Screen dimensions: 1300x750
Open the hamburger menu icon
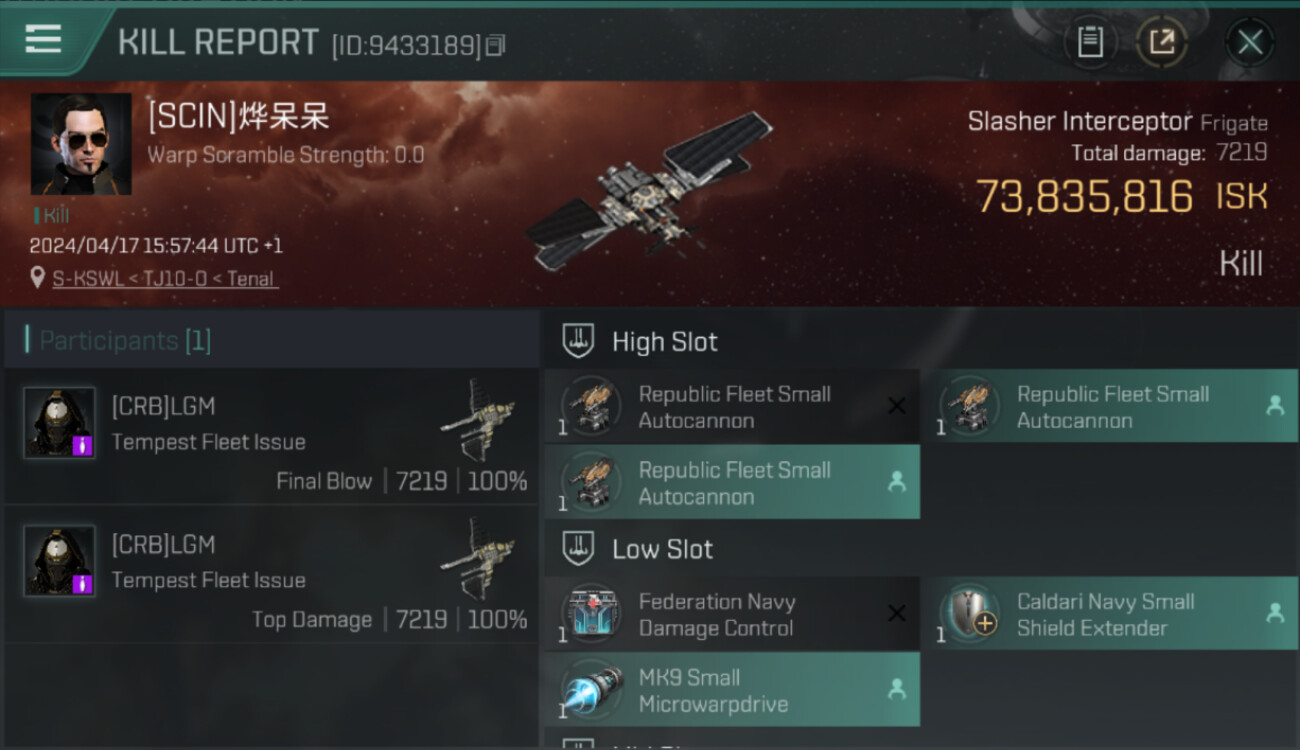pos(43,39)
